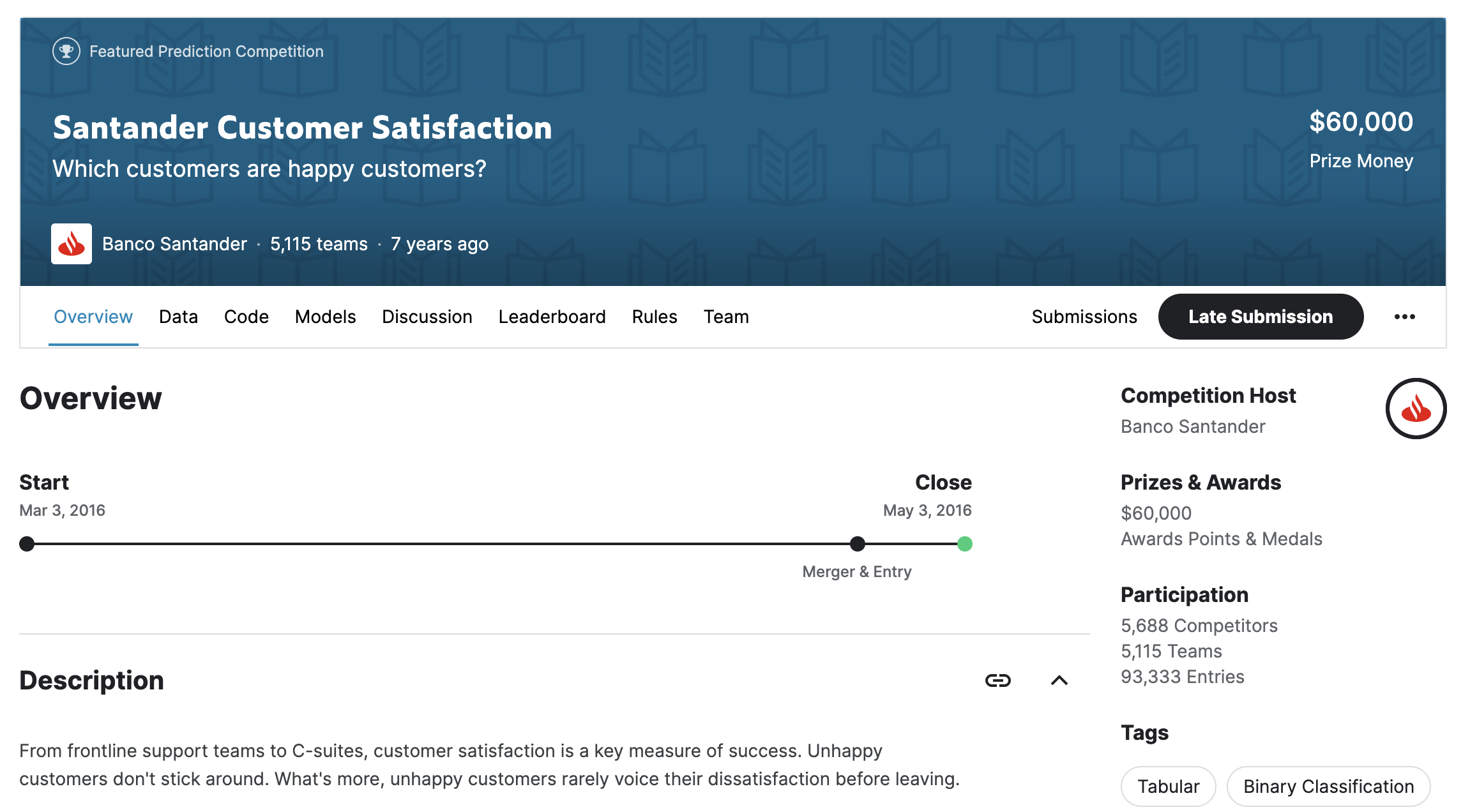Select the Team tab

pyautogui.click(x=726, y=317)
